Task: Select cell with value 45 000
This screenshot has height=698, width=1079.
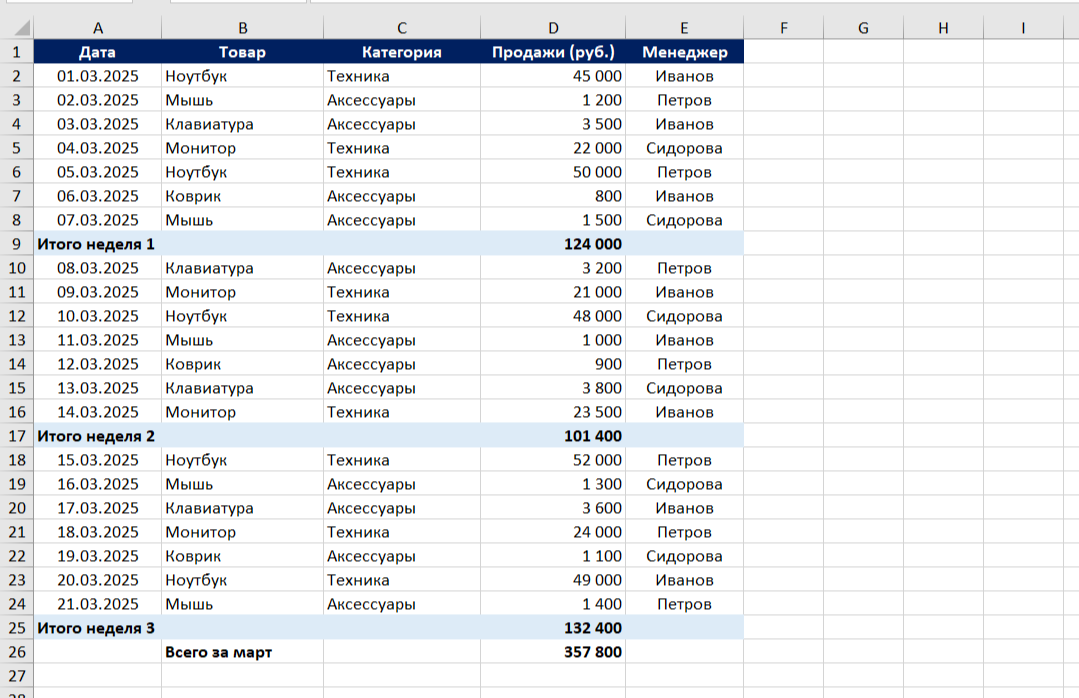Action: pyautogui.click(x=553, y=76)
